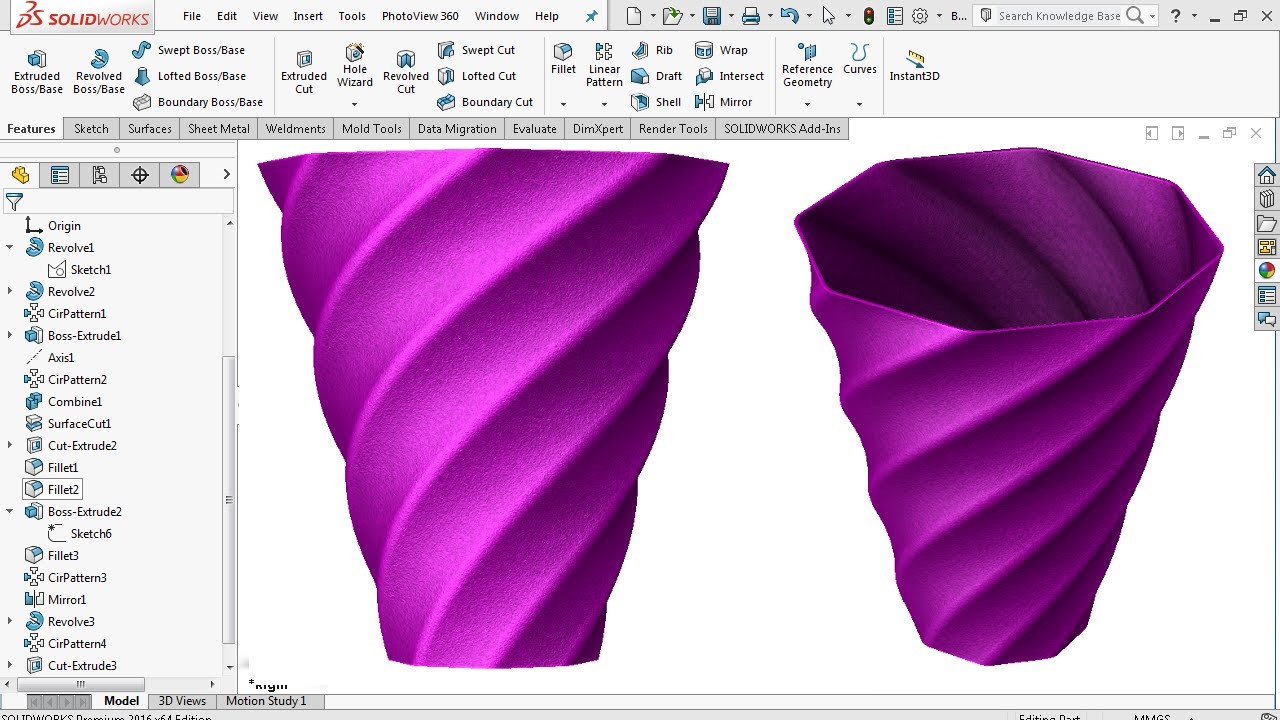
Task: Open the DimXpertManager tab
Action: [x=140, y=175]
